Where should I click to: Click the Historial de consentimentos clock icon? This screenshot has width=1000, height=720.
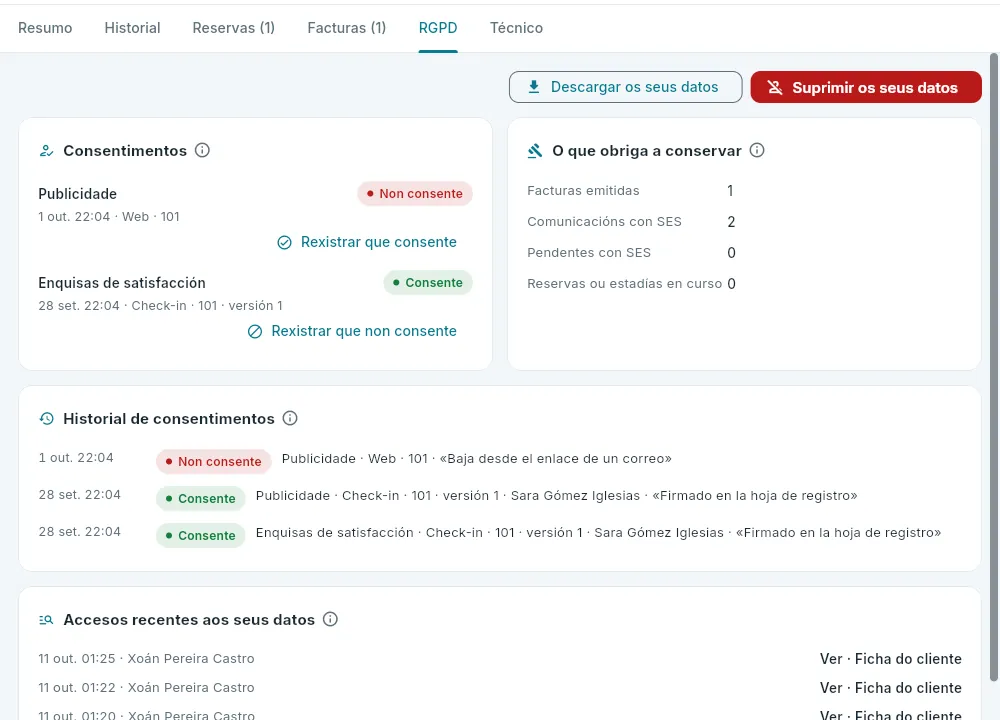tap(47, 419)
